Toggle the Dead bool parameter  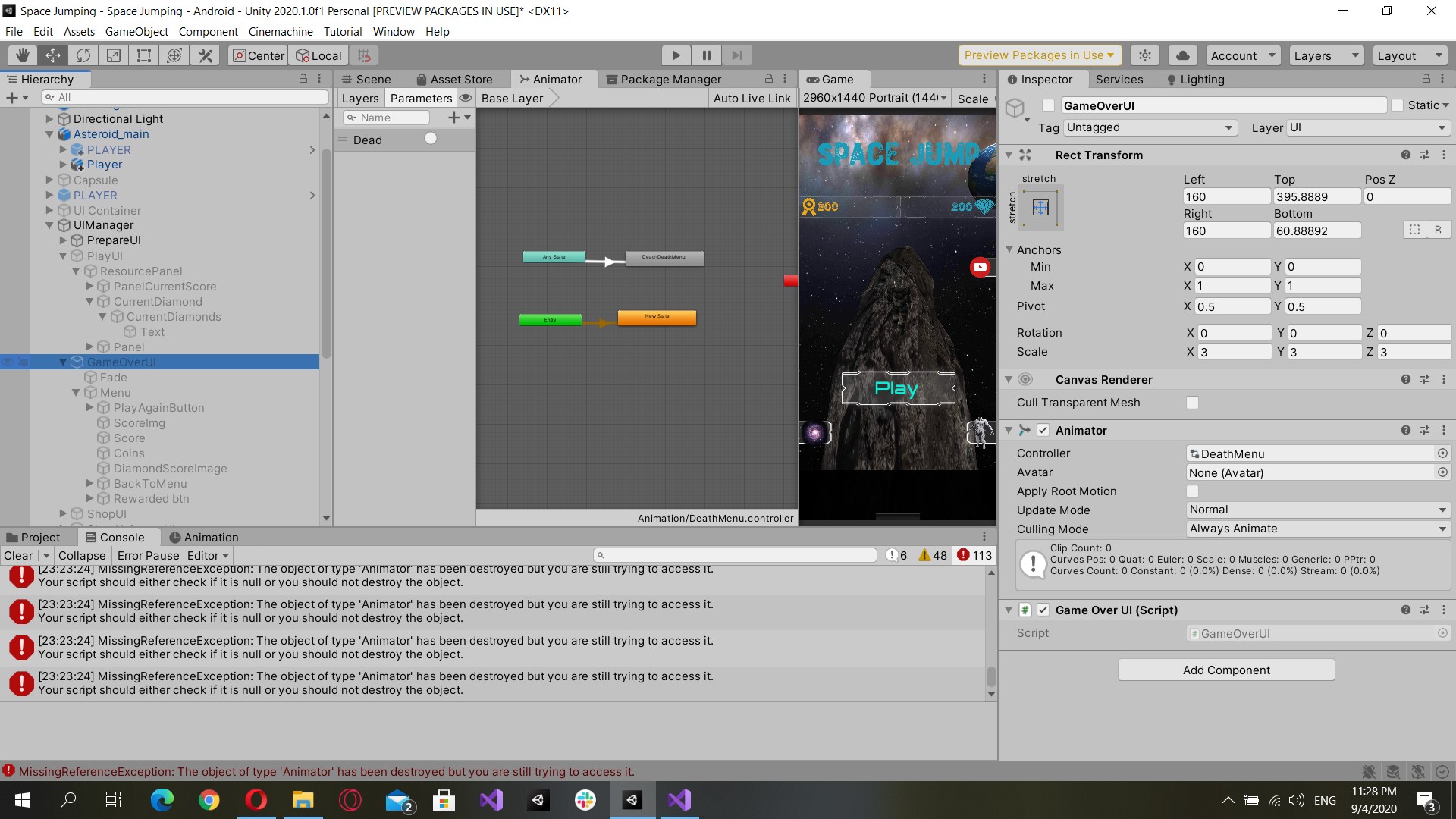431,138
